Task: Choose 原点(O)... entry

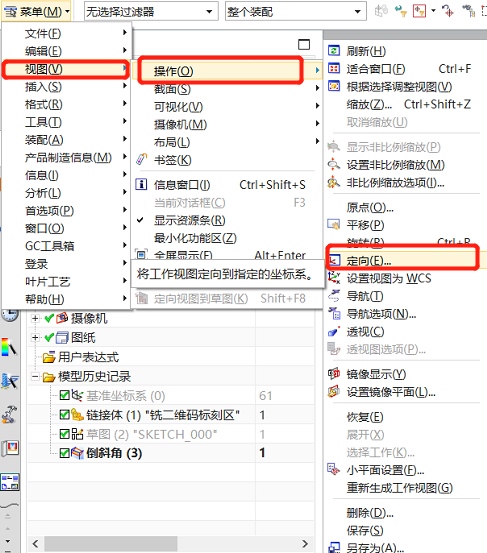Action: 406,207
